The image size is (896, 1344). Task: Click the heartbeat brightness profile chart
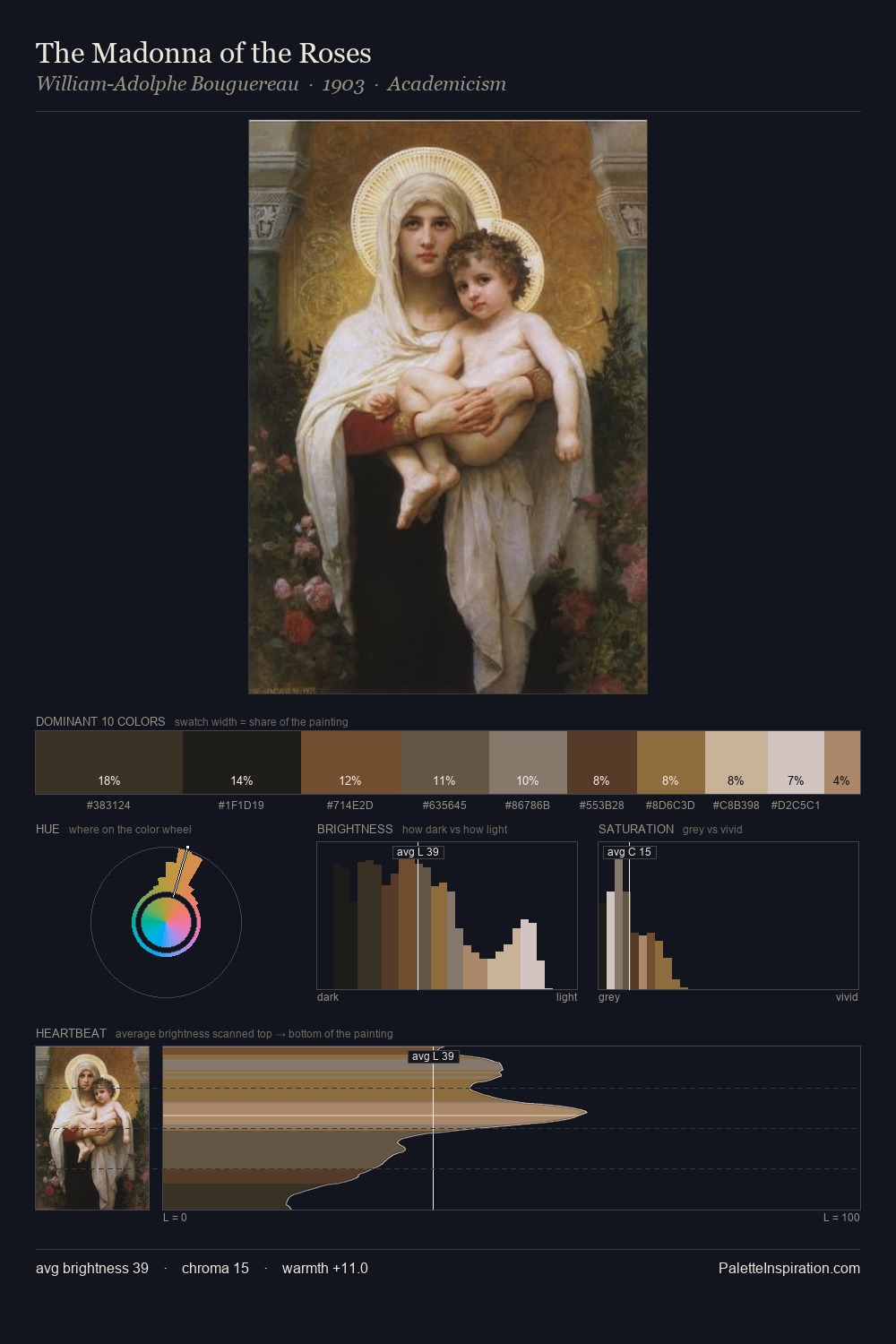pyautogui.click(x=512, y=1128)
